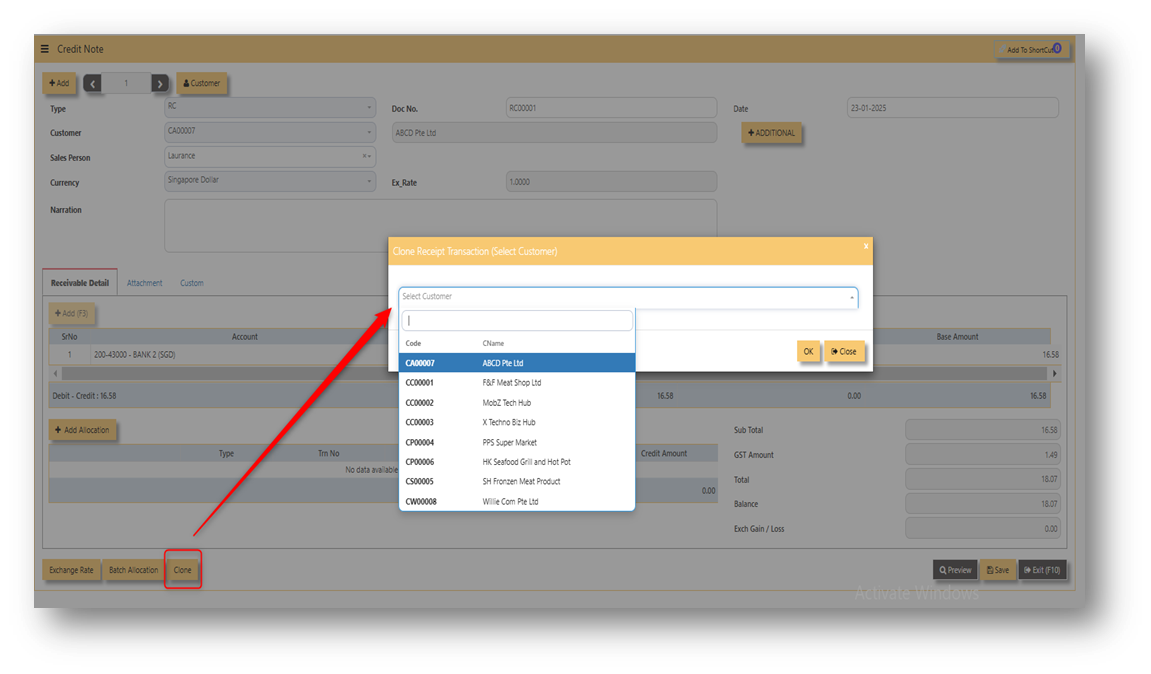Viewport: 1151px width, 674px height.
Task: Click Close in the clone dialog
Action: click(844, 352)
